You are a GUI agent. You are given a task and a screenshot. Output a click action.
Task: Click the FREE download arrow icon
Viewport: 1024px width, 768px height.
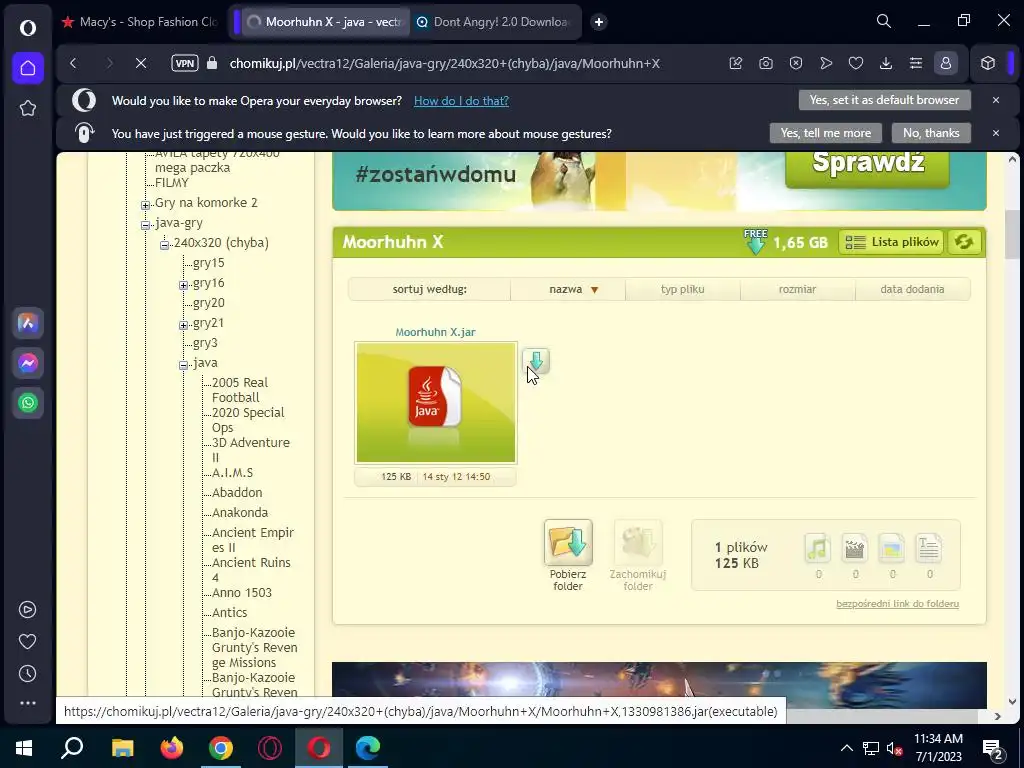click(x=755, y=242)
